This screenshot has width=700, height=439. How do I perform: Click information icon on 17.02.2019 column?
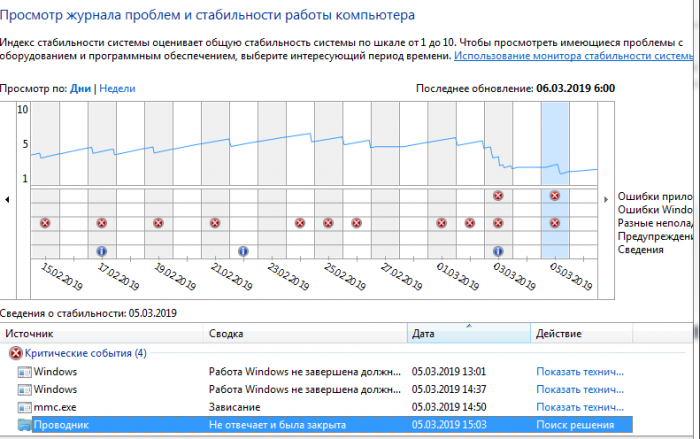click(101, 250)
